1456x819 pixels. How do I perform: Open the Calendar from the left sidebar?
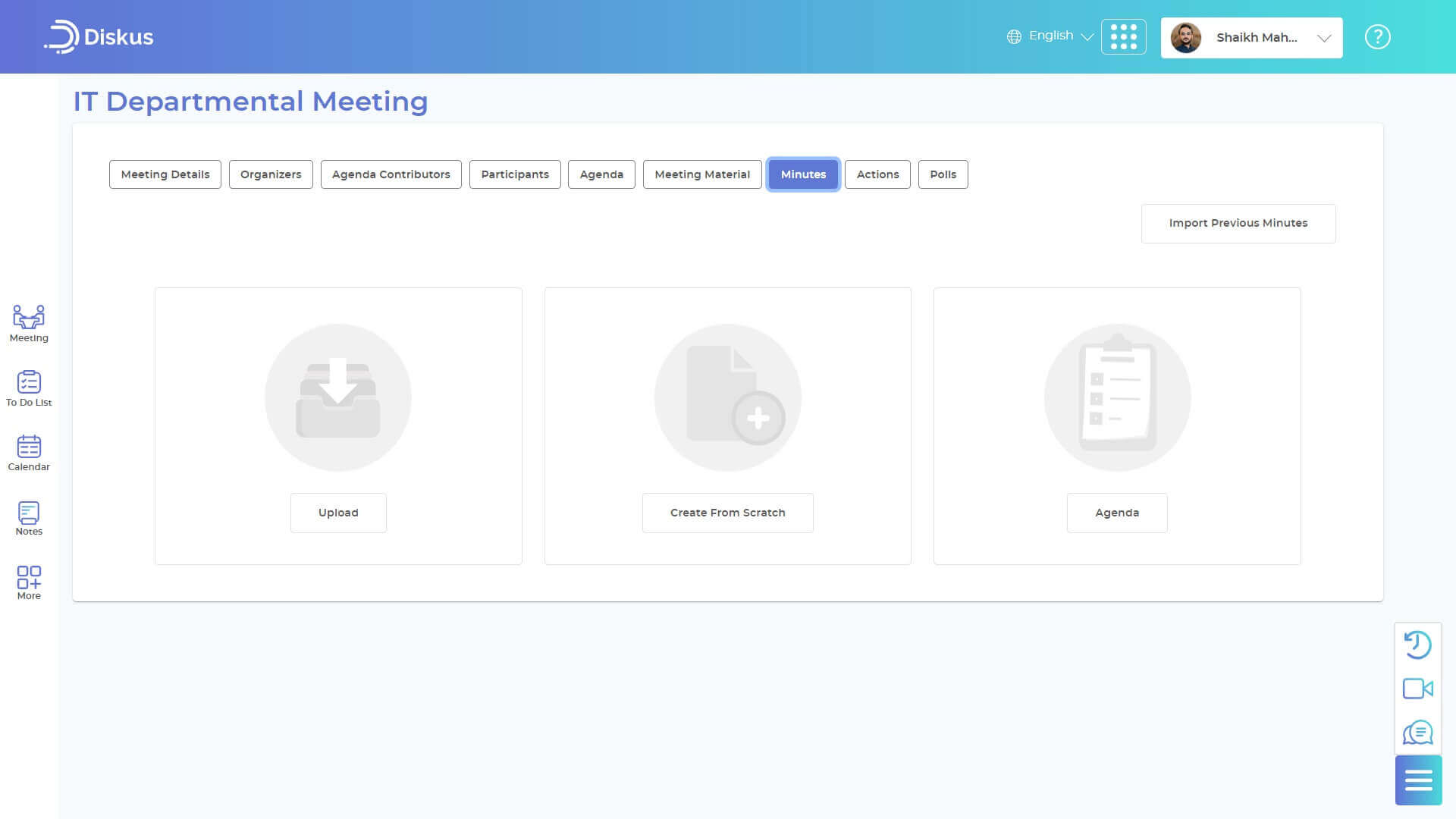(28, 449)
